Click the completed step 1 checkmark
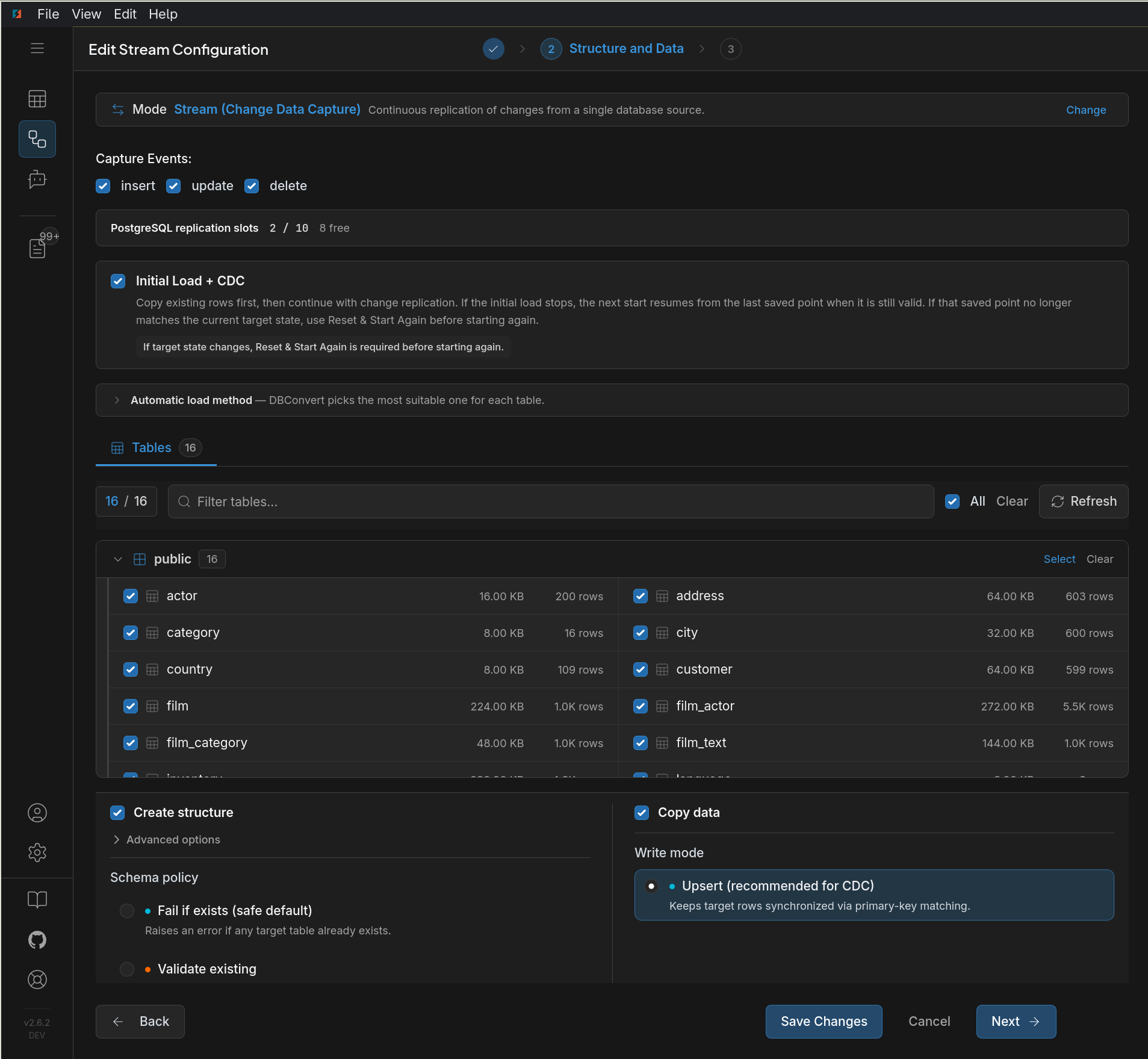The image size is (1148, 1059). tap(493, 49)
